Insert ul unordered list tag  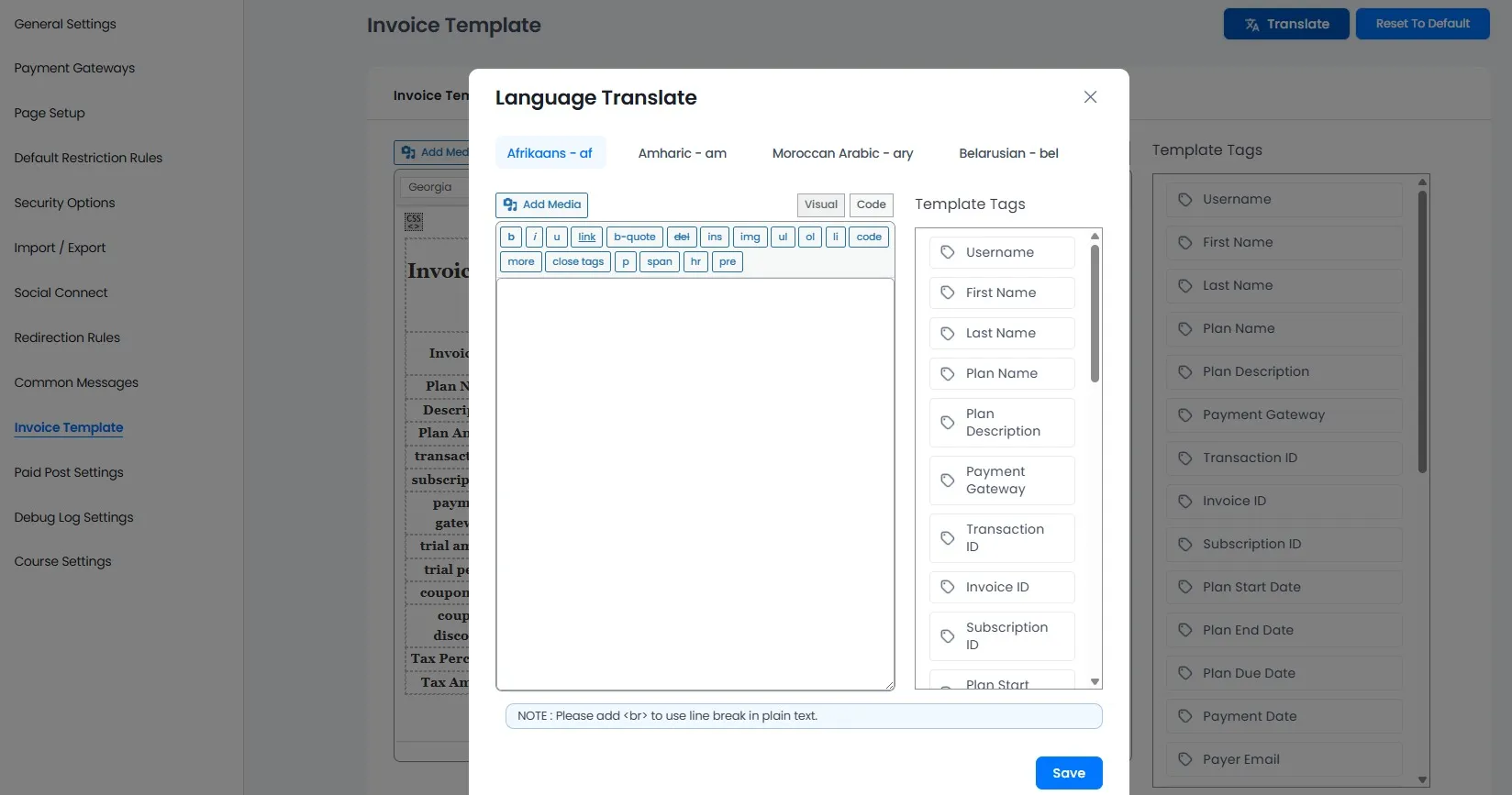783,237
